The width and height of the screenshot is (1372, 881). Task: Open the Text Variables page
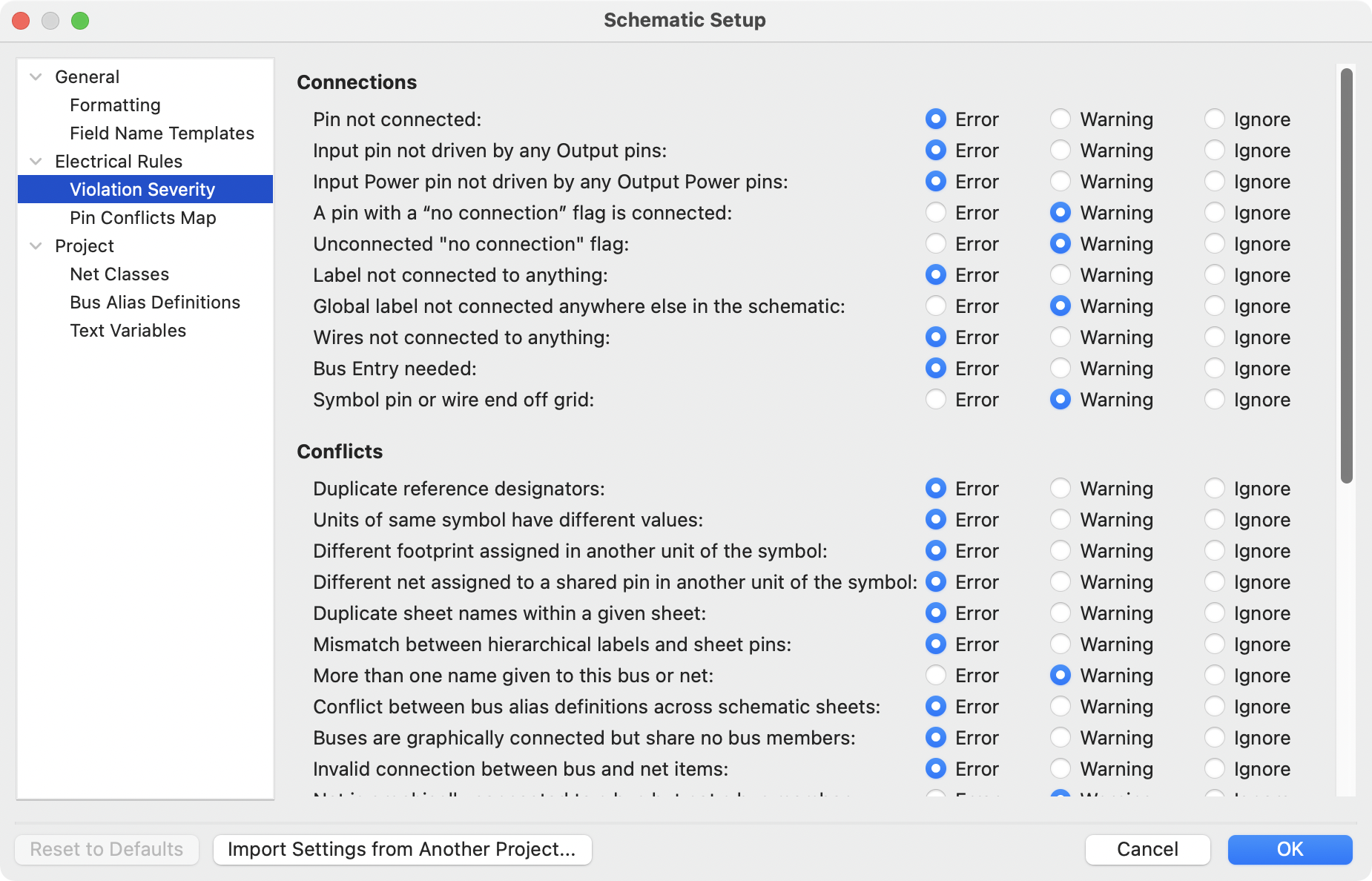pyautogui.click(x=128, y=330)
